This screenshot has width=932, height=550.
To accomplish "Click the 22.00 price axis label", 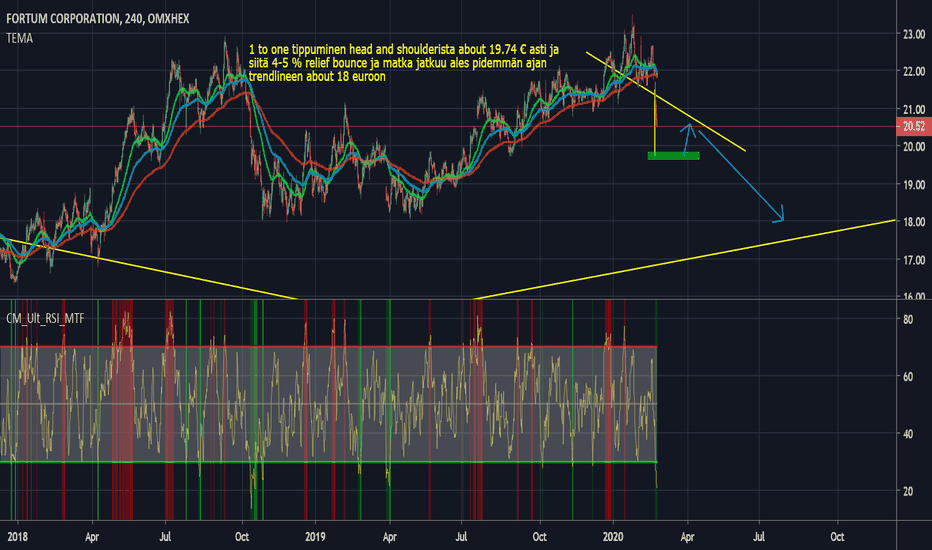I will pos(914,71).
